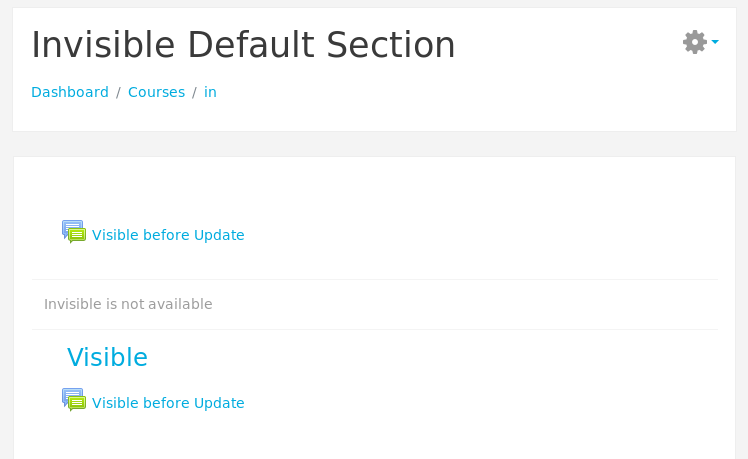Viewport: 748px width, 459px height.
Task: Click the slash separator between Dashboard and Courses
Action: click(118, 92)
